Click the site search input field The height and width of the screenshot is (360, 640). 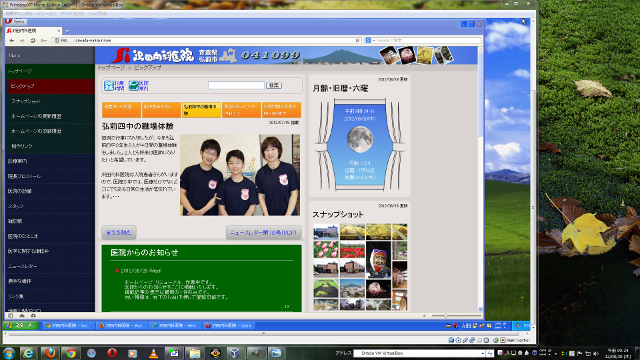point(236,85)
